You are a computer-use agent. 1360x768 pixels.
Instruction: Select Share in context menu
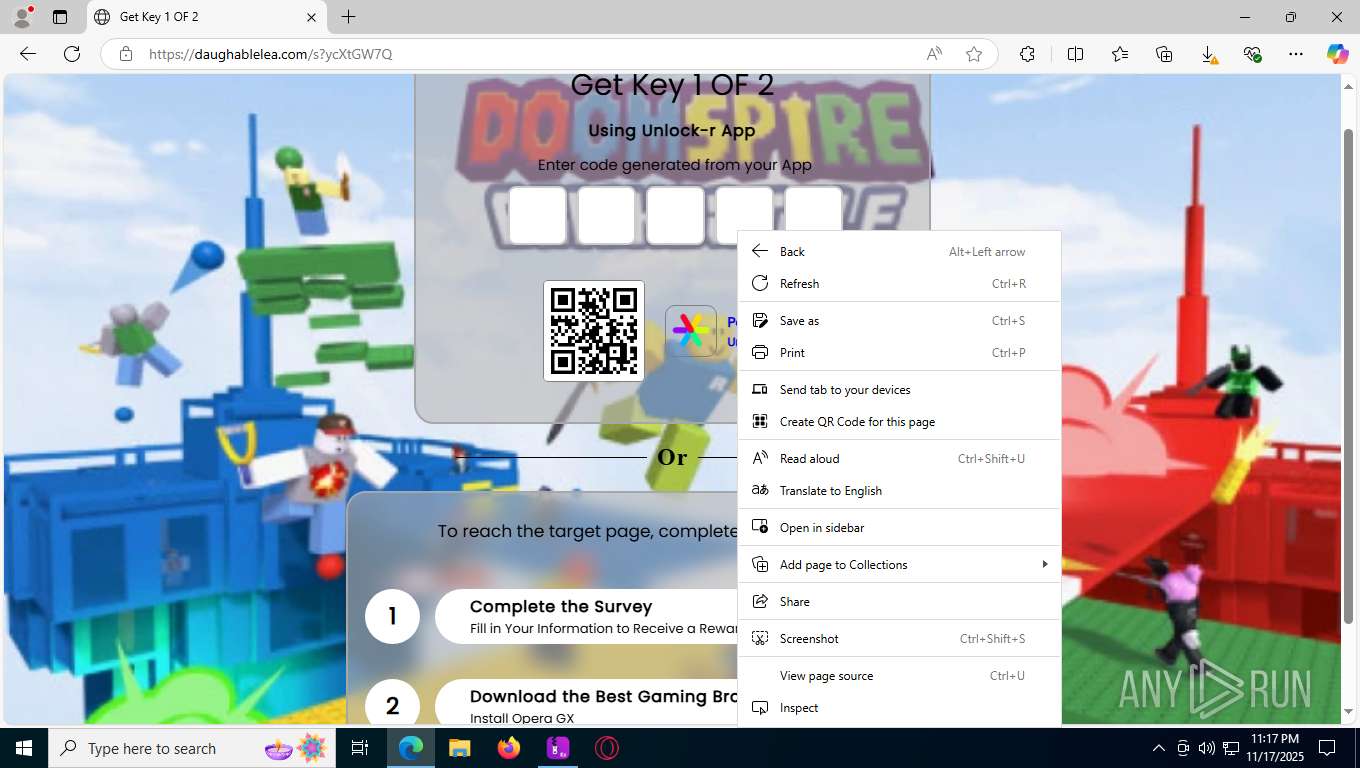[899, 602]
